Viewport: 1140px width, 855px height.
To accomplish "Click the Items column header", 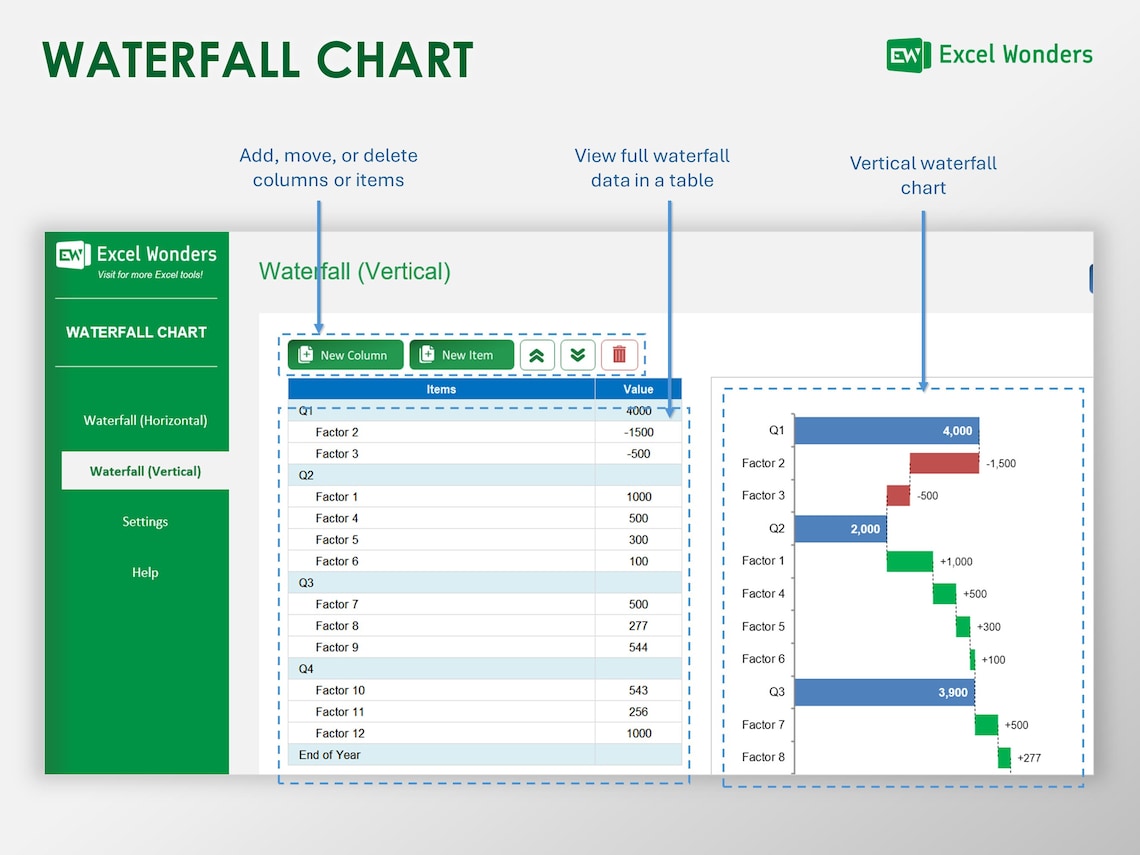I will point(441,389).
